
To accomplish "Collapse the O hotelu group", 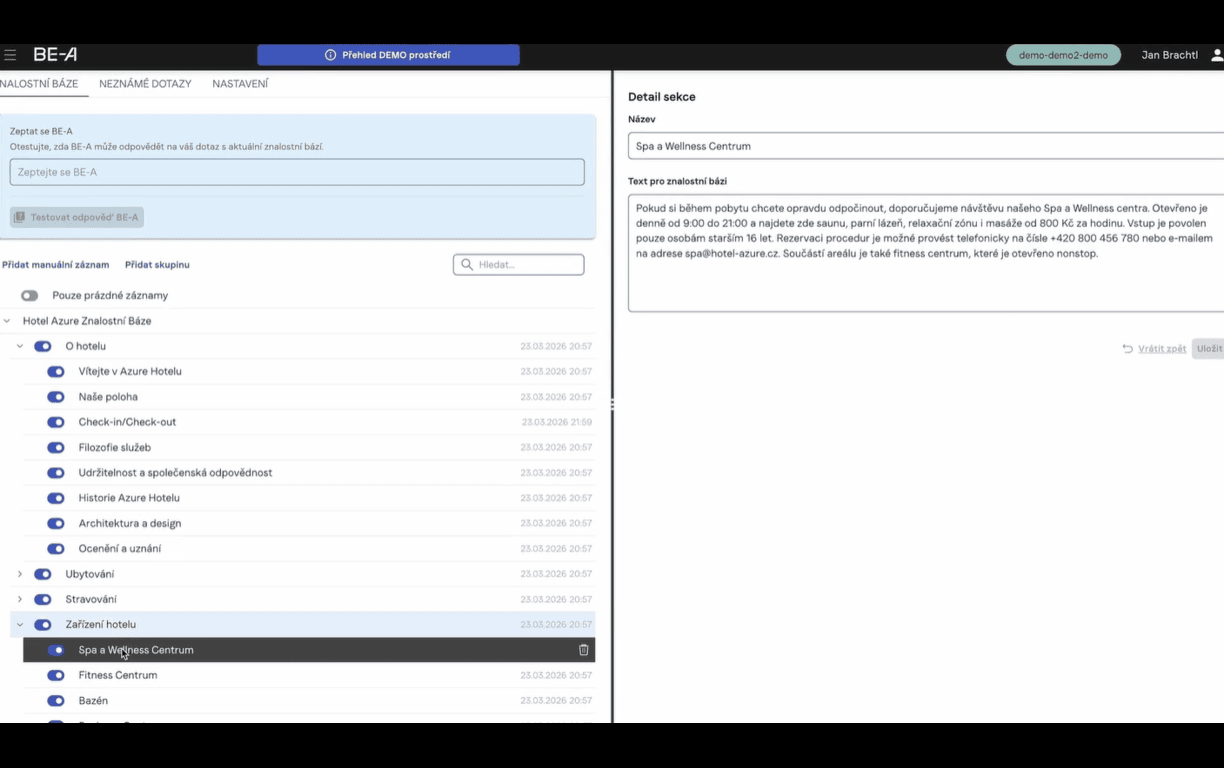I will [20, 346].
